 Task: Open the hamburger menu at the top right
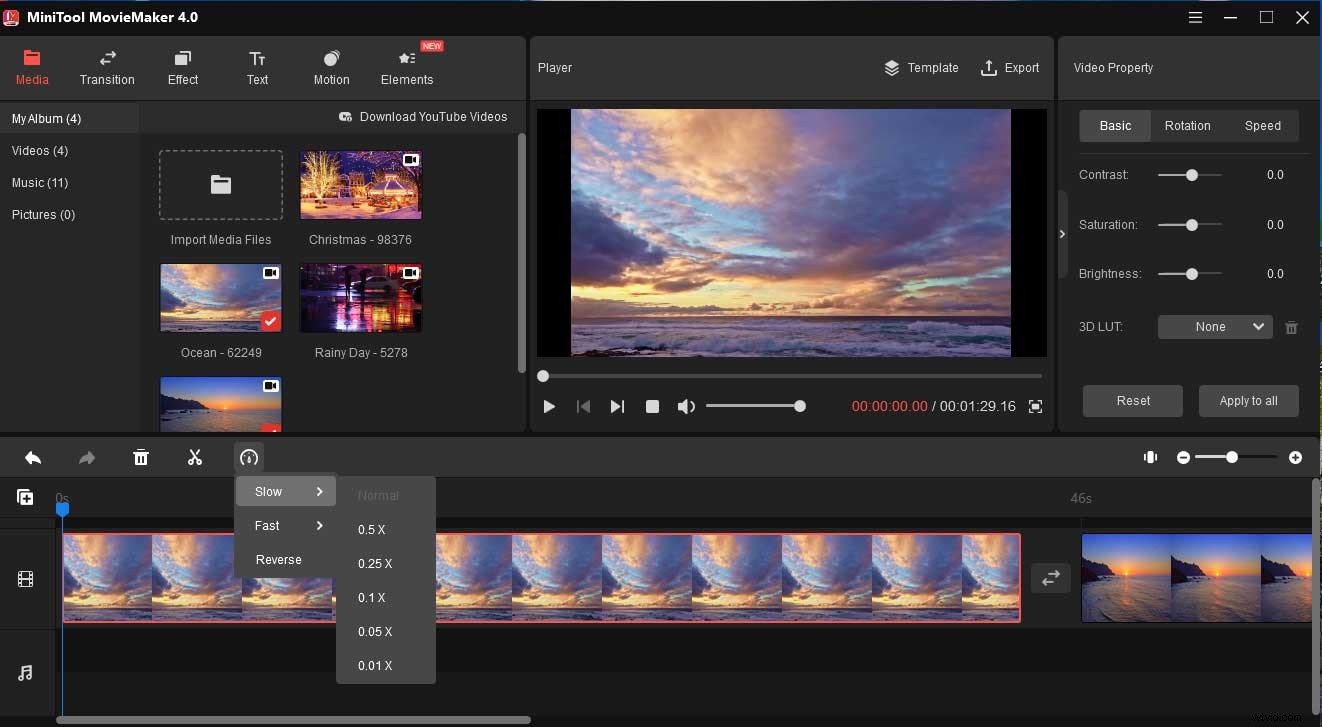tap(1195, 17)
